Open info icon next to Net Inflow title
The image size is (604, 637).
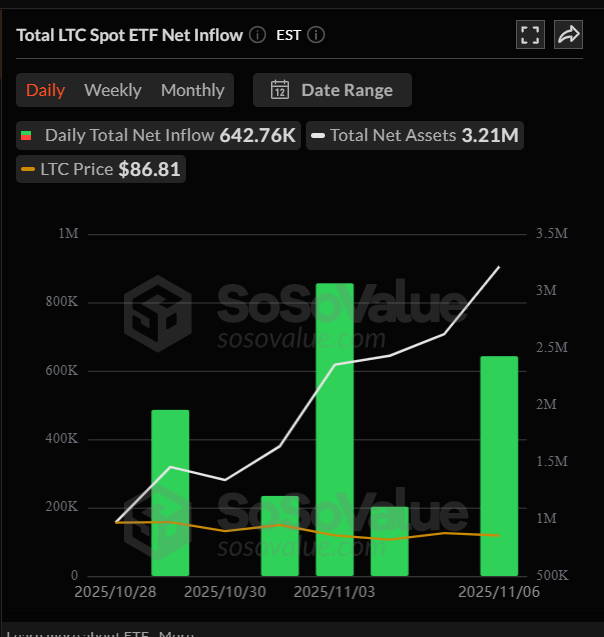coord(258,35)
